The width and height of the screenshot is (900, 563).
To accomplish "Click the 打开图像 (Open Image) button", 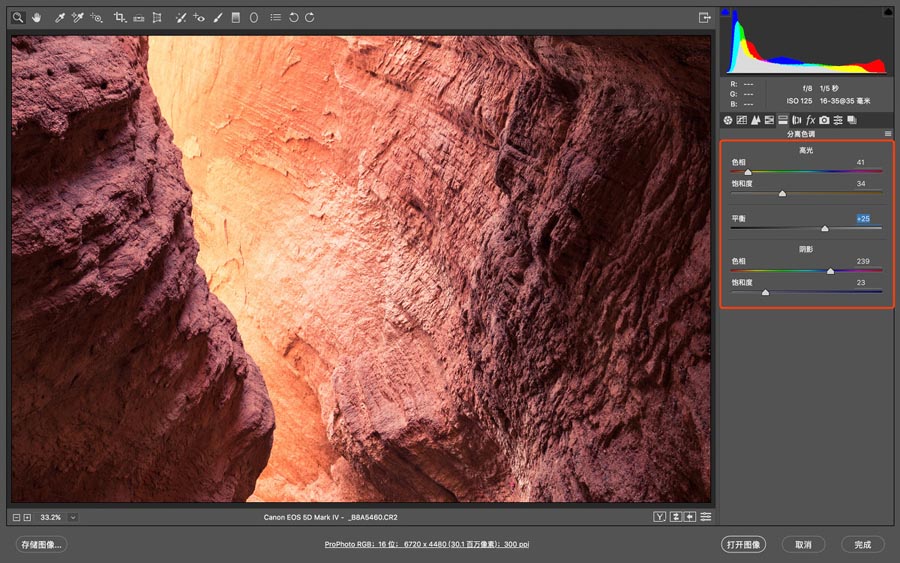I will [743, 545].
